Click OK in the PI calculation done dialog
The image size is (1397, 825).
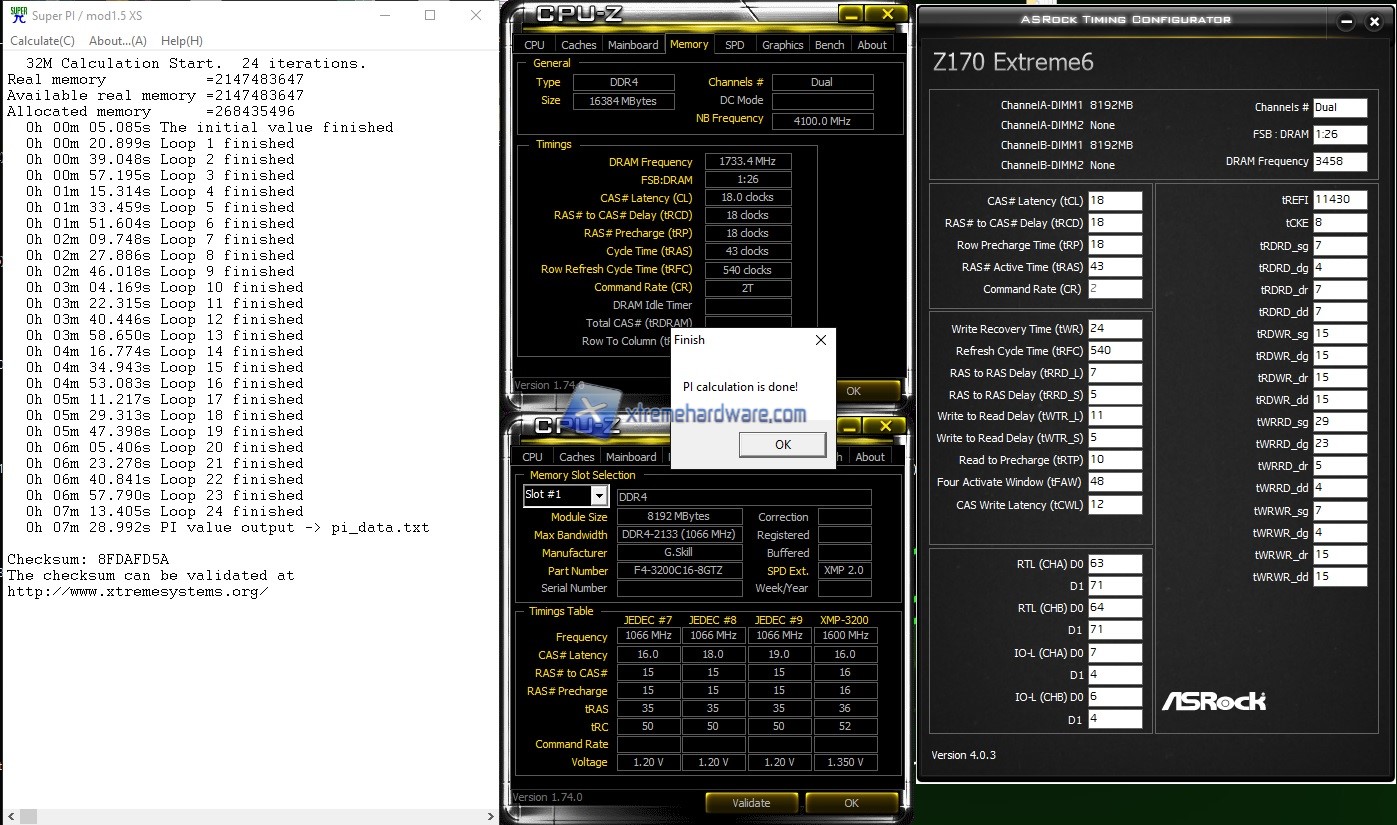[x=781, y=444]
